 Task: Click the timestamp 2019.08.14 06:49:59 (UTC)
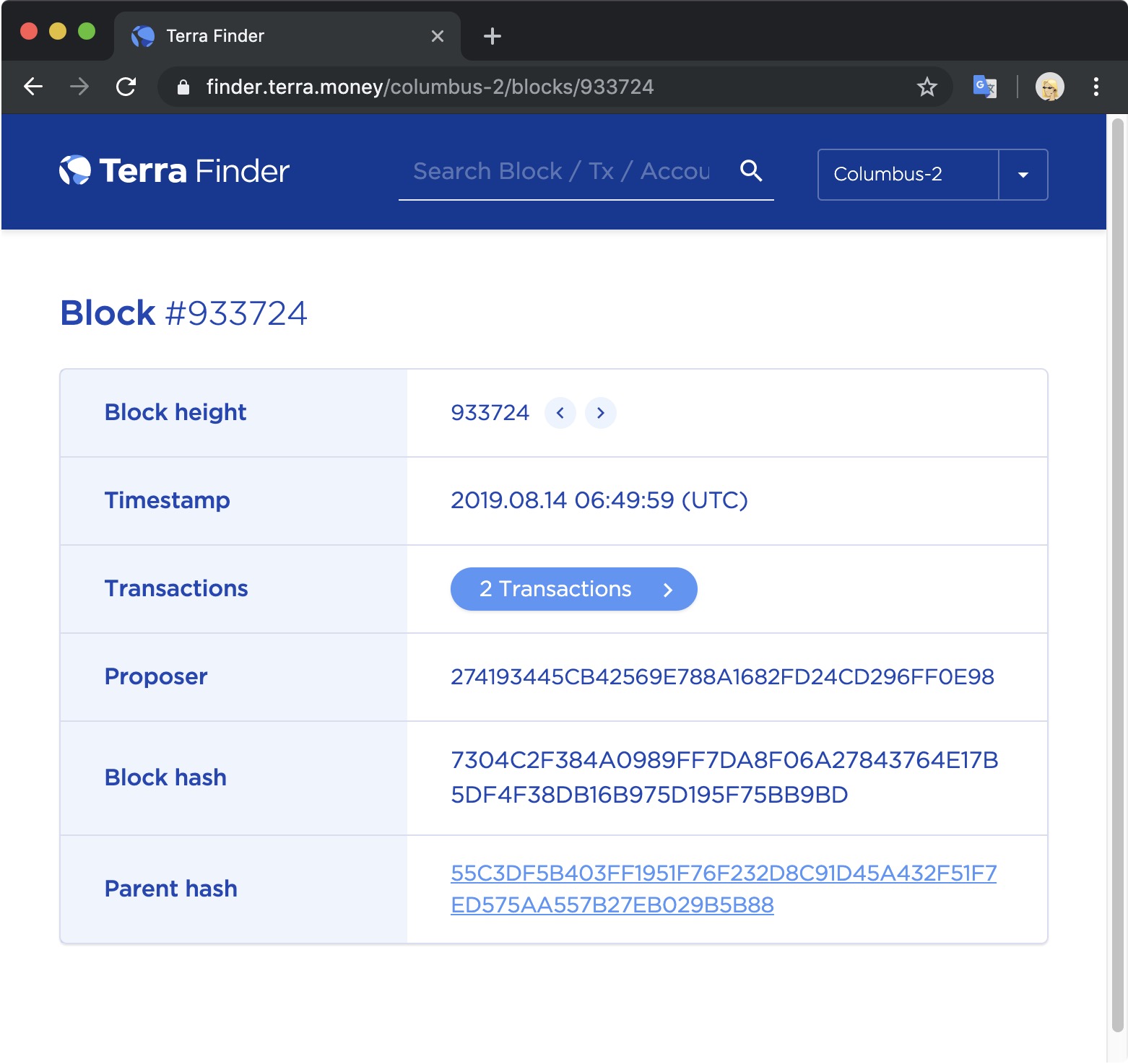[x=599, y=500]
